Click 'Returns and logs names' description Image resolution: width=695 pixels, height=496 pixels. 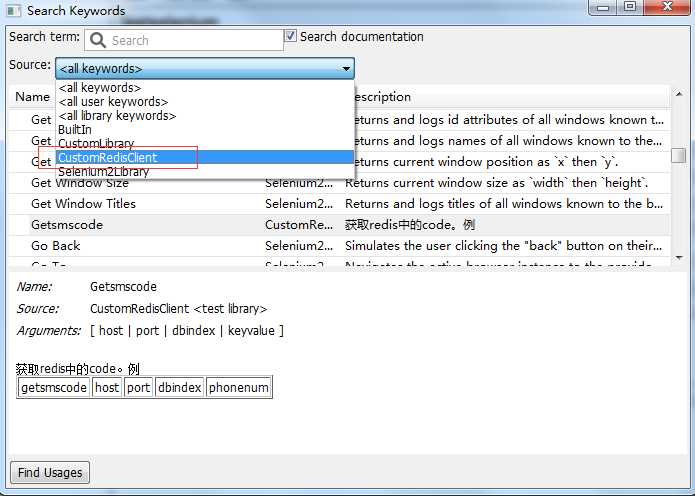(508, 141)
